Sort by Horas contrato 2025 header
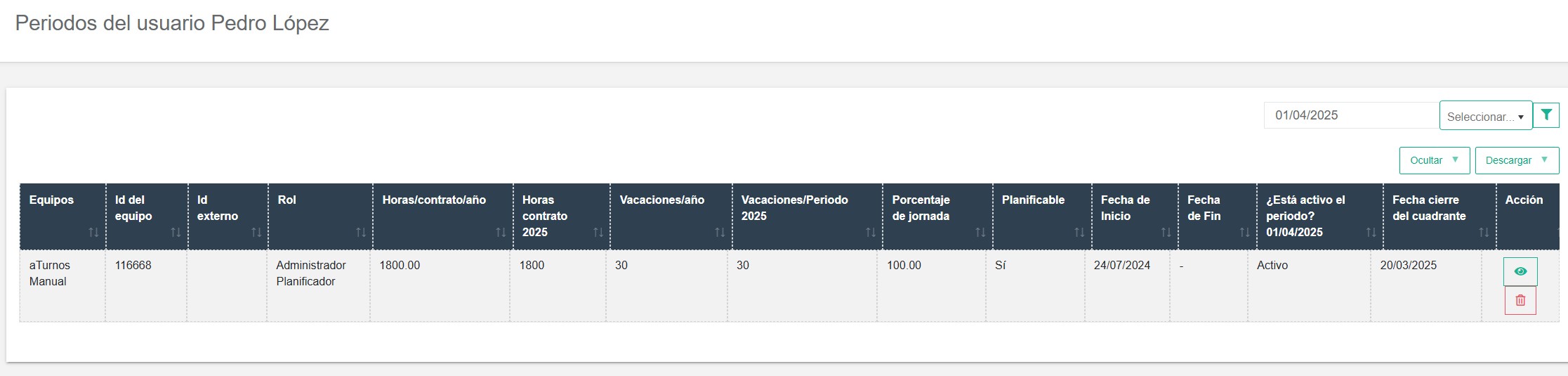 pyautogui.click(x=561, y=216)
